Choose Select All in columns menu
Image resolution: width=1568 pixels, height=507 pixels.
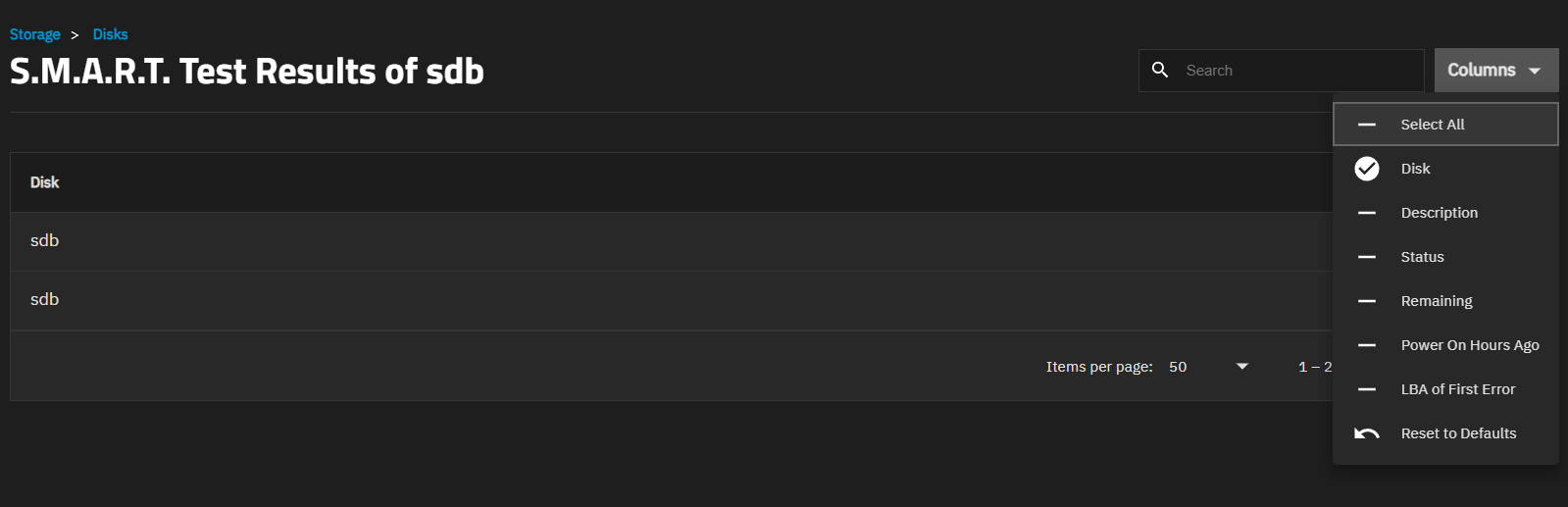click(x=1432, y=125)
